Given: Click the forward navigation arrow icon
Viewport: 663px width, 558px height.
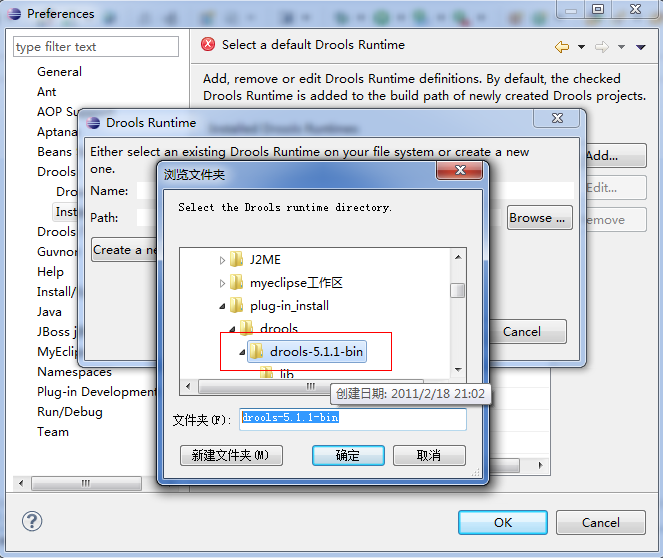Looking at the screenshot, I should [601, 46].
